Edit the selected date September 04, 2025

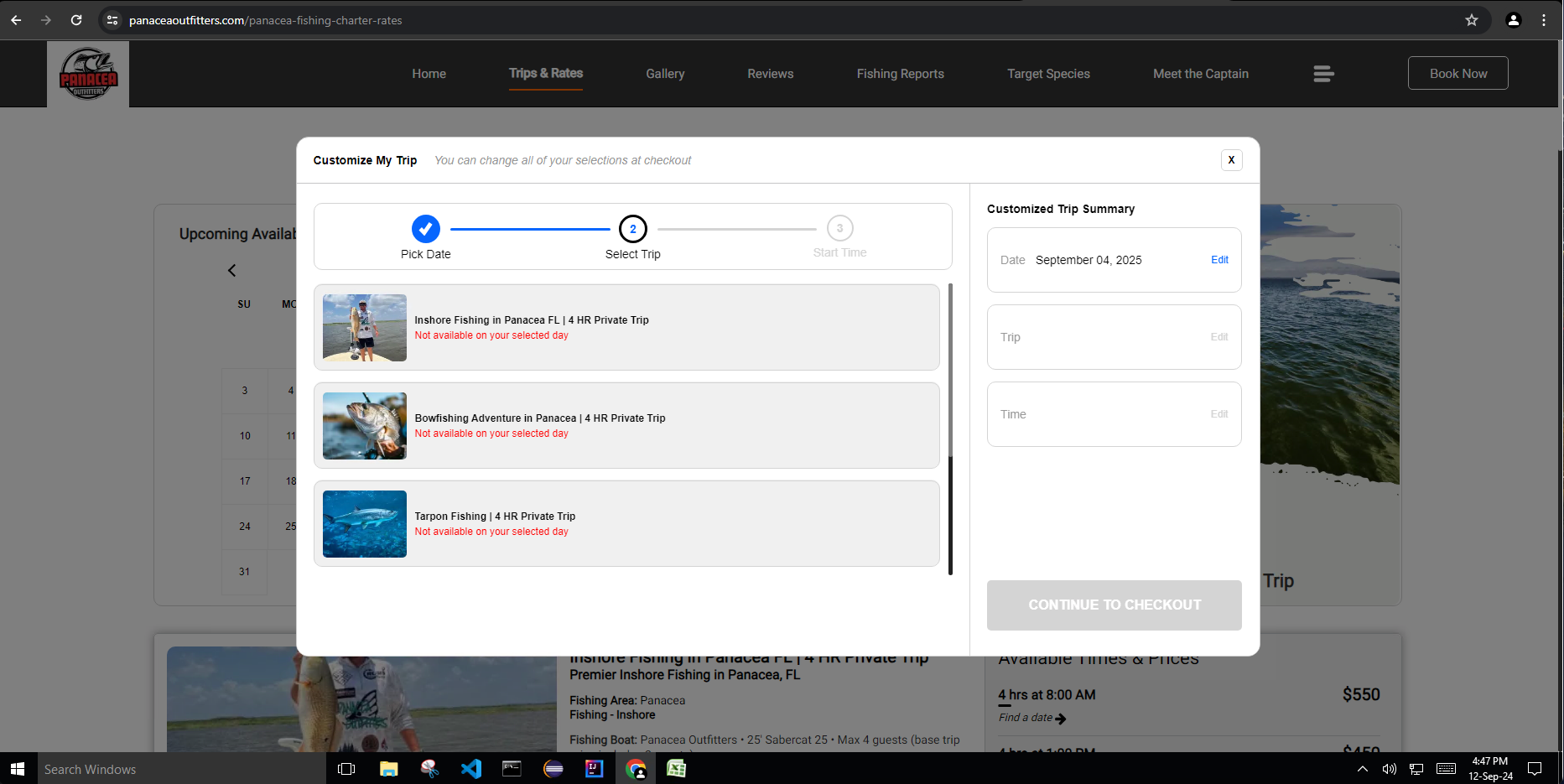pyautogui.click(x=1219, y=260)
